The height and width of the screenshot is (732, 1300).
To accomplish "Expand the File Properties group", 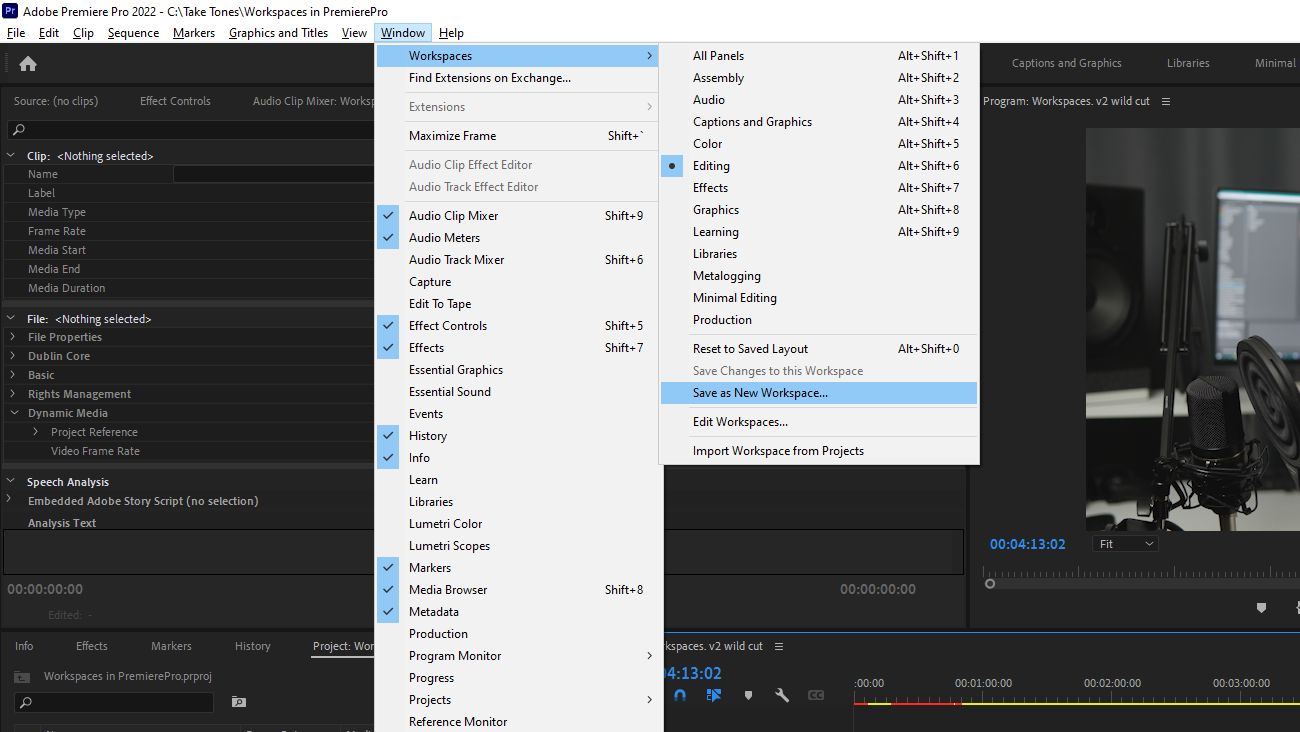I will click(13, 337).
